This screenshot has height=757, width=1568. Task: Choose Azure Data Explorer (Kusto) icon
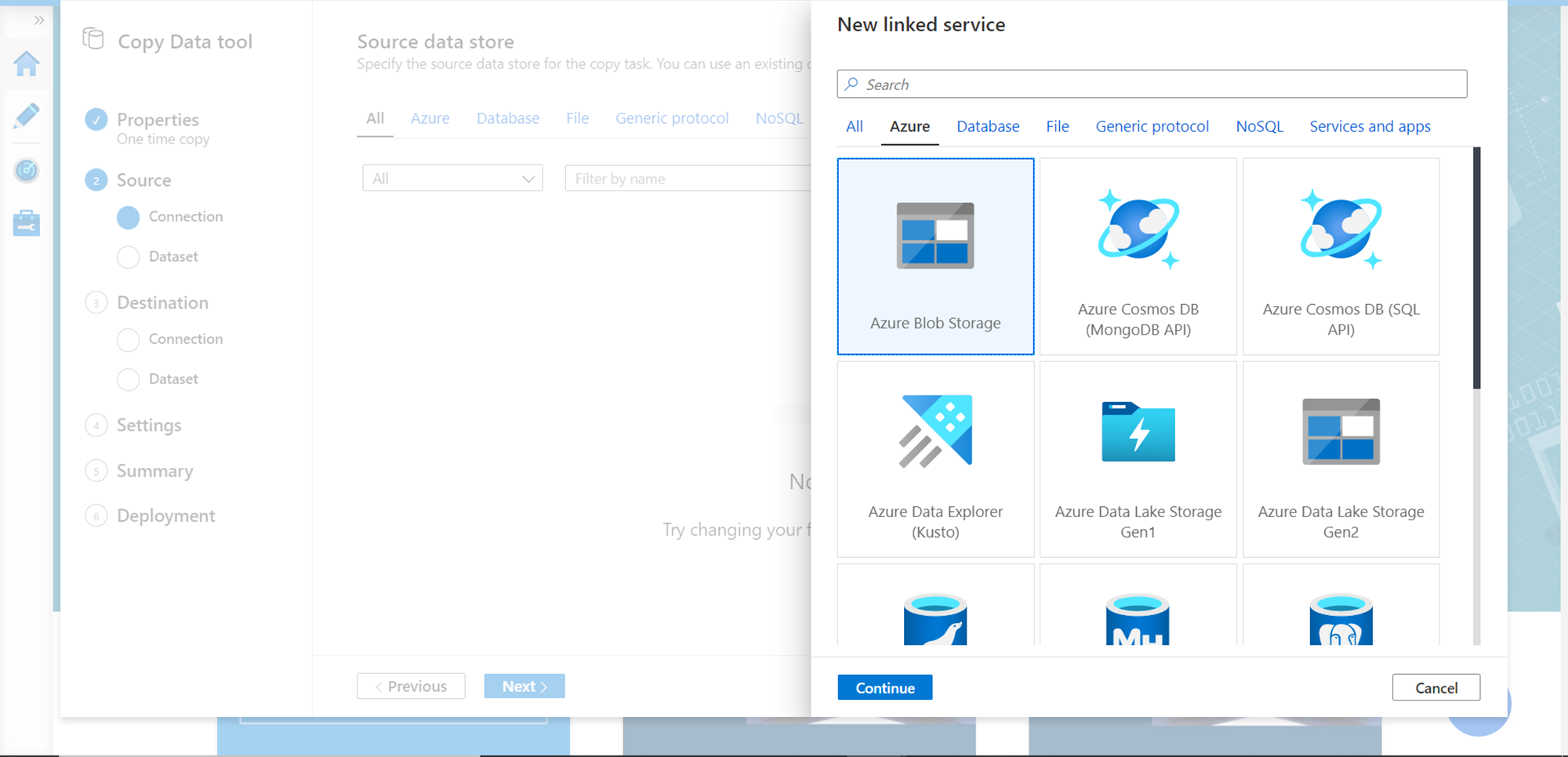coord(935,432)
